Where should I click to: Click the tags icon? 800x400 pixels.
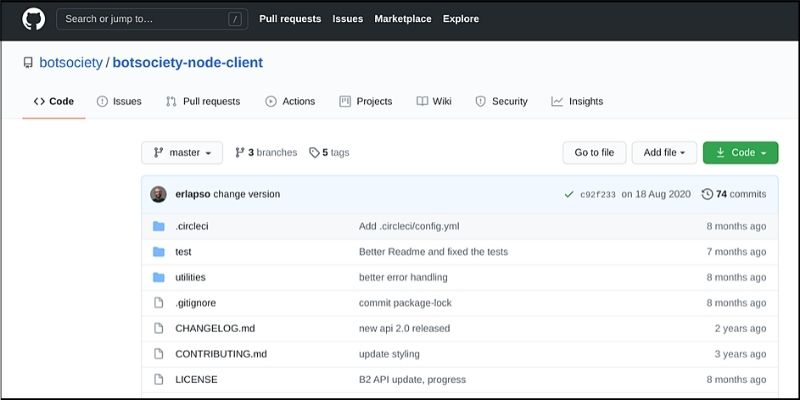(314, 153)
